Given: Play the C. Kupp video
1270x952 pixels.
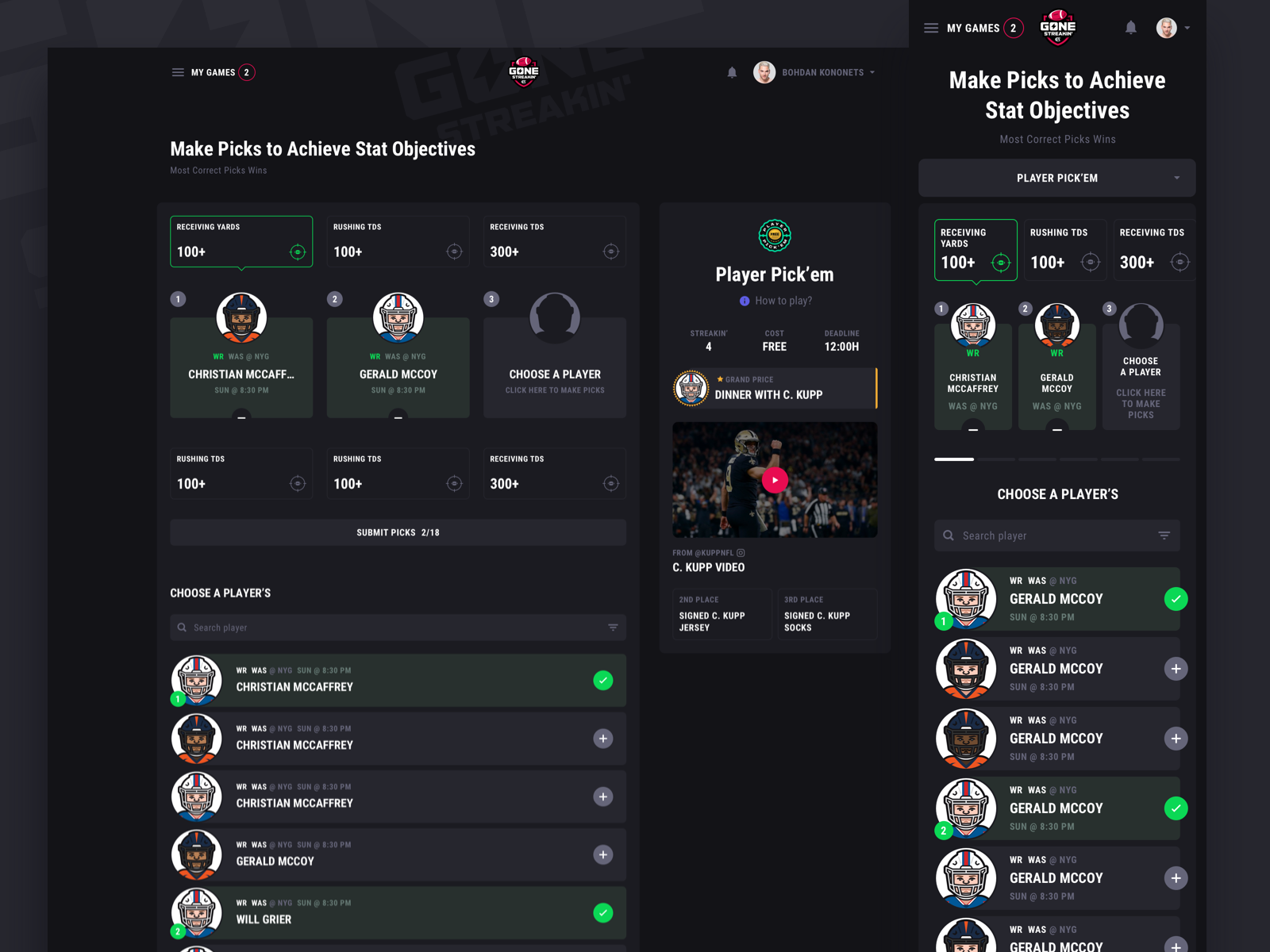Looking at the screenshot, I should point(775,480).
